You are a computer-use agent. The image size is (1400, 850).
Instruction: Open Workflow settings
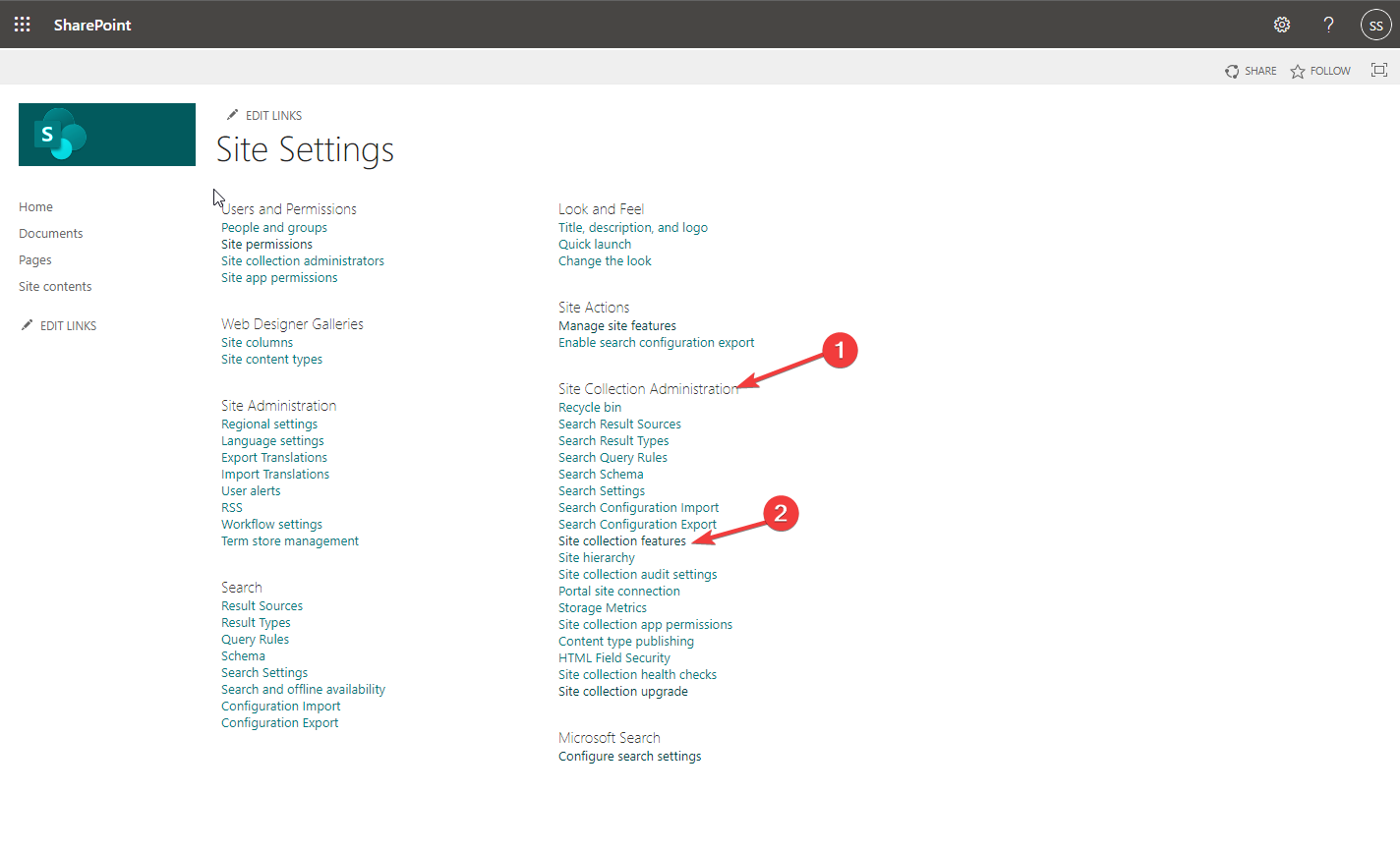(271, 524)
